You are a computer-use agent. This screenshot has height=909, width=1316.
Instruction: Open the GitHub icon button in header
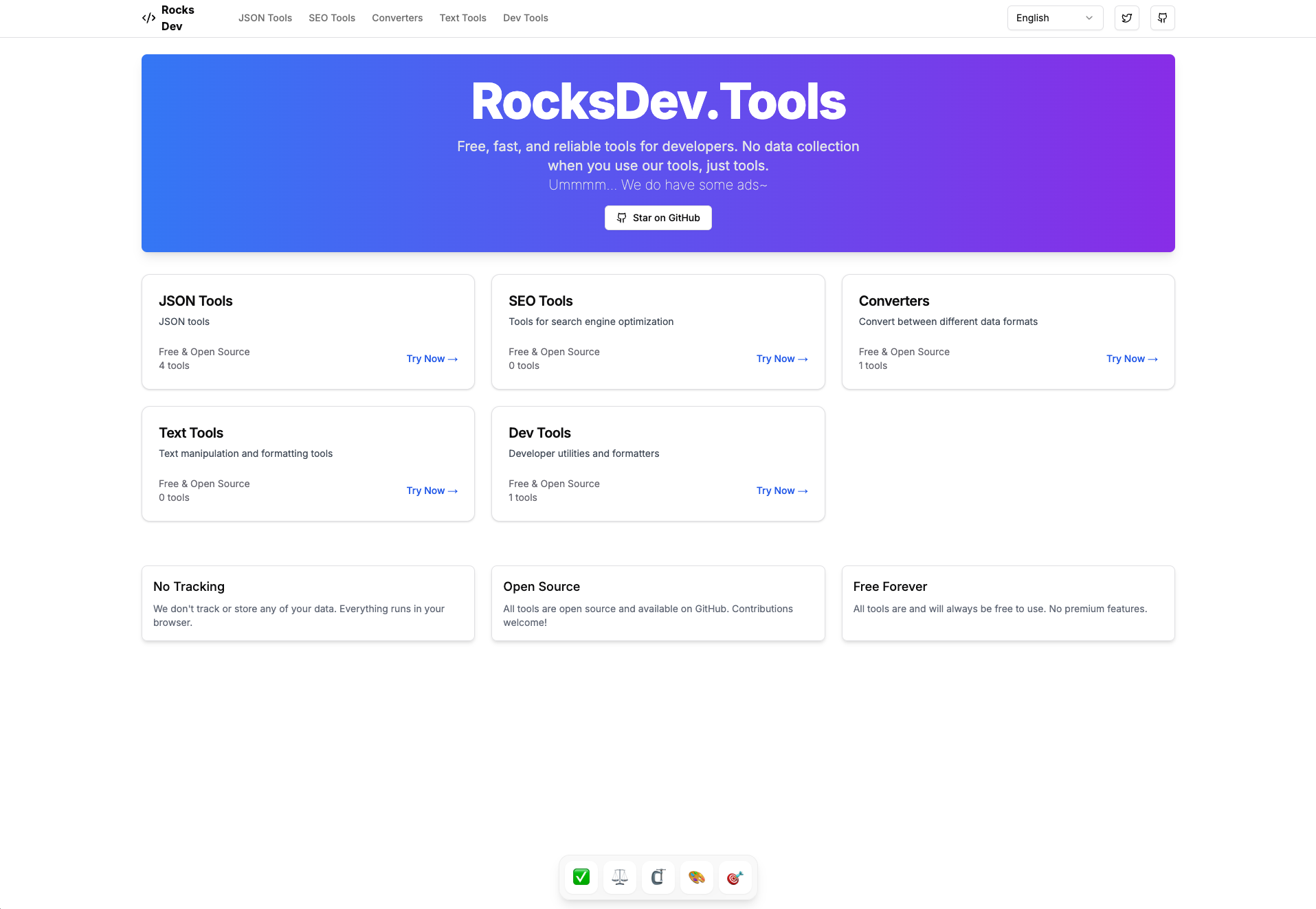(1163, 18)
